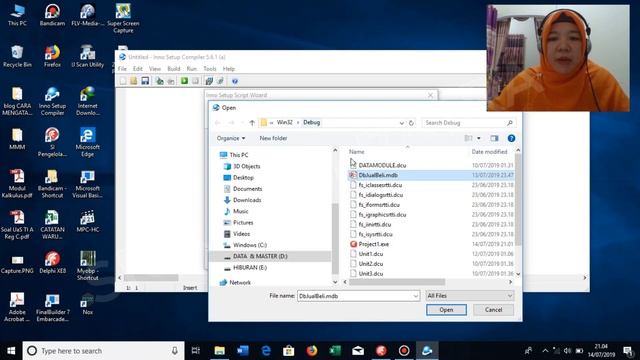Select This PC in navigation tree
The width and height of the screenshot is (640, 360).
[x=239, y=155]
